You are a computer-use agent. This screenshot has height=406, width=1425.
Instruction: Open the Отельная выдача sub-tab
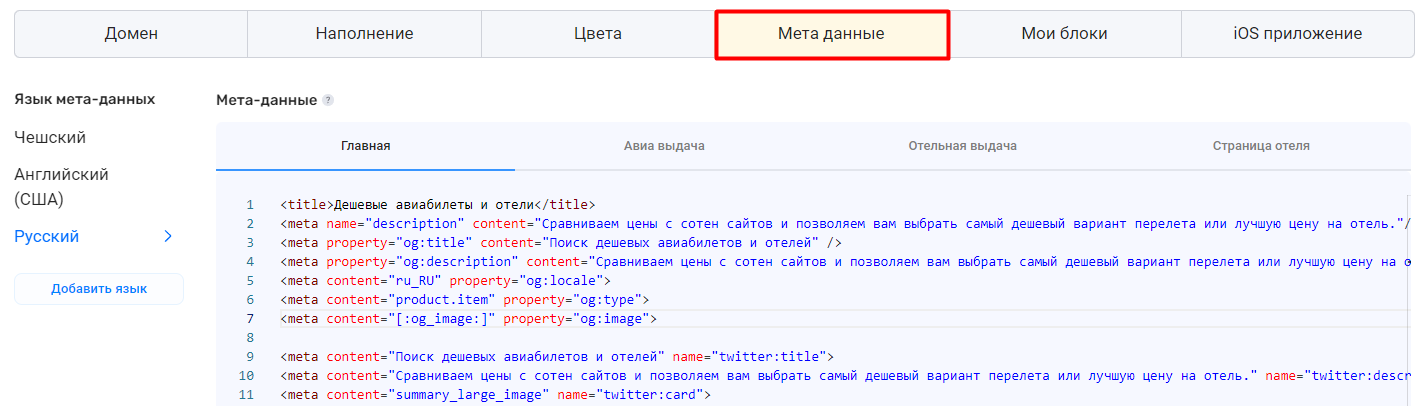pos(963,146)
